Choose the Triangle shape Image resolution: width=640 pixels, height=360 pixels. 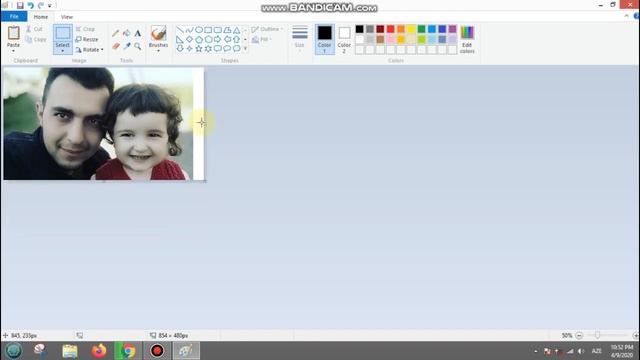coord(236,30)
